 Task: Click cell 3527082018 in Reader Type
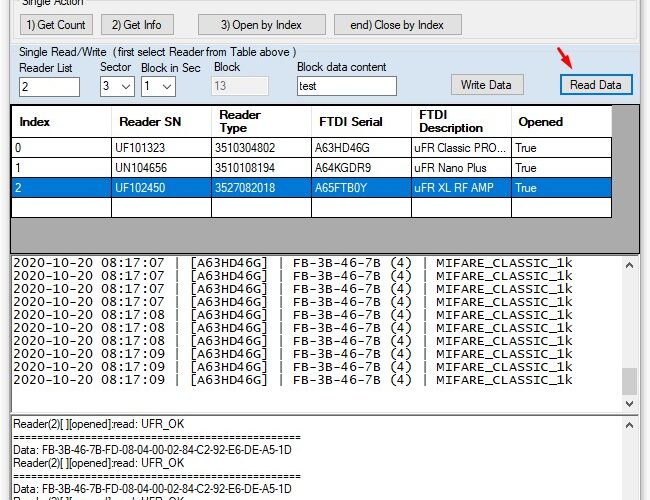(261, 188)
